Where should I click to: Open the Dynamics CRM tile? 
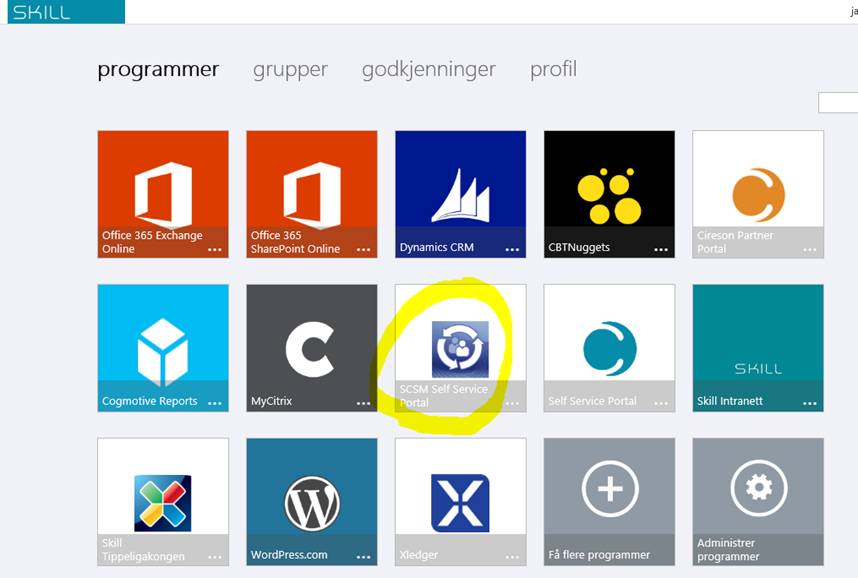tap(461, 194)
